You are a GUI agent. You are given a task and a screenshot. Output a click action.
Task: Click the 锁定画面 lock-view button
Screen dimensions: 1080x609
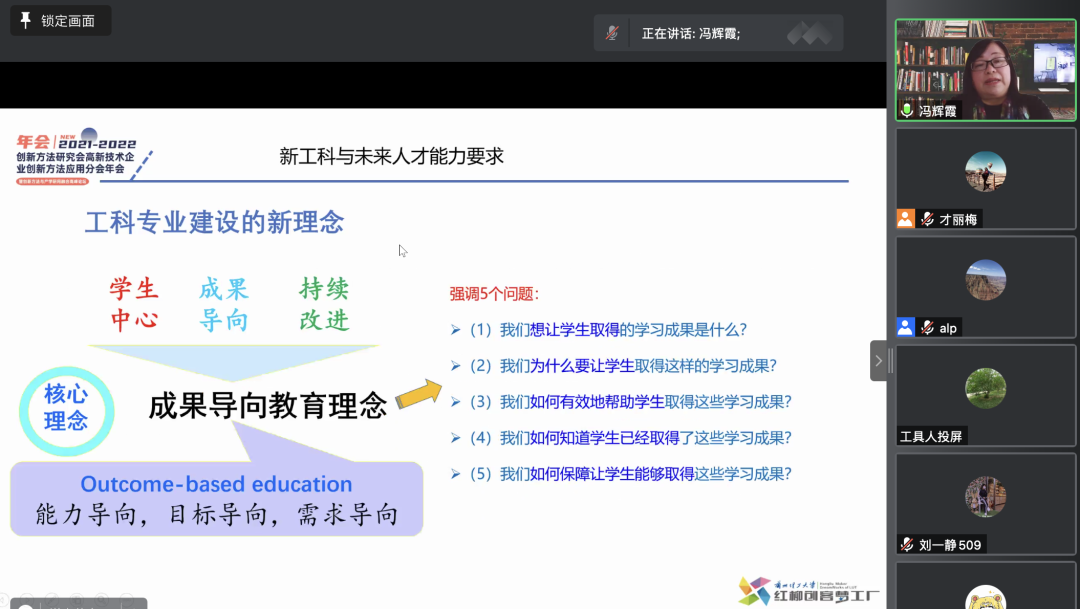point(60,20)
